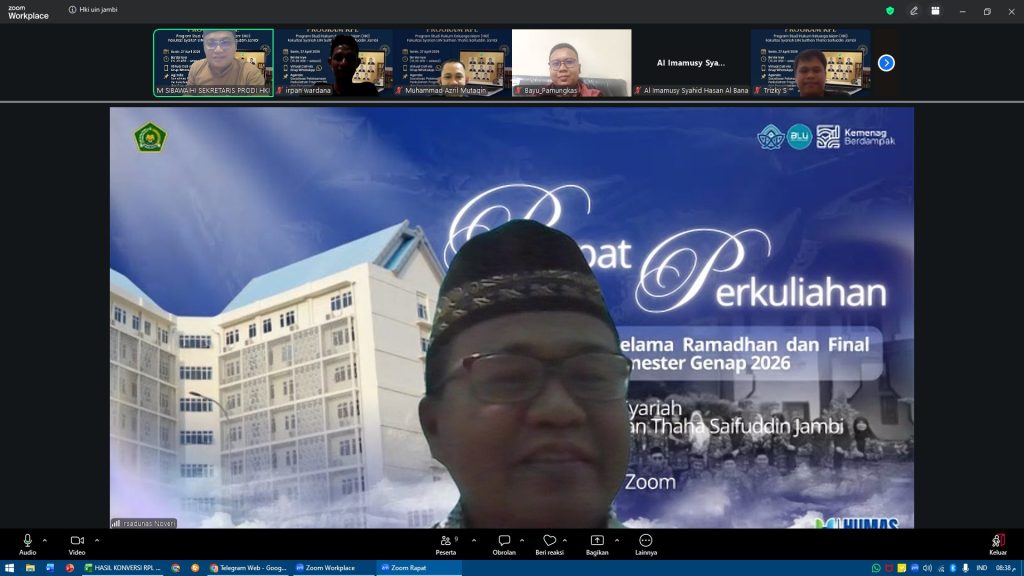The image size is (1024, 576).
Task: Open the annotation pen icon in title bar
Action: pyautogui.click(x=913, y=11)
